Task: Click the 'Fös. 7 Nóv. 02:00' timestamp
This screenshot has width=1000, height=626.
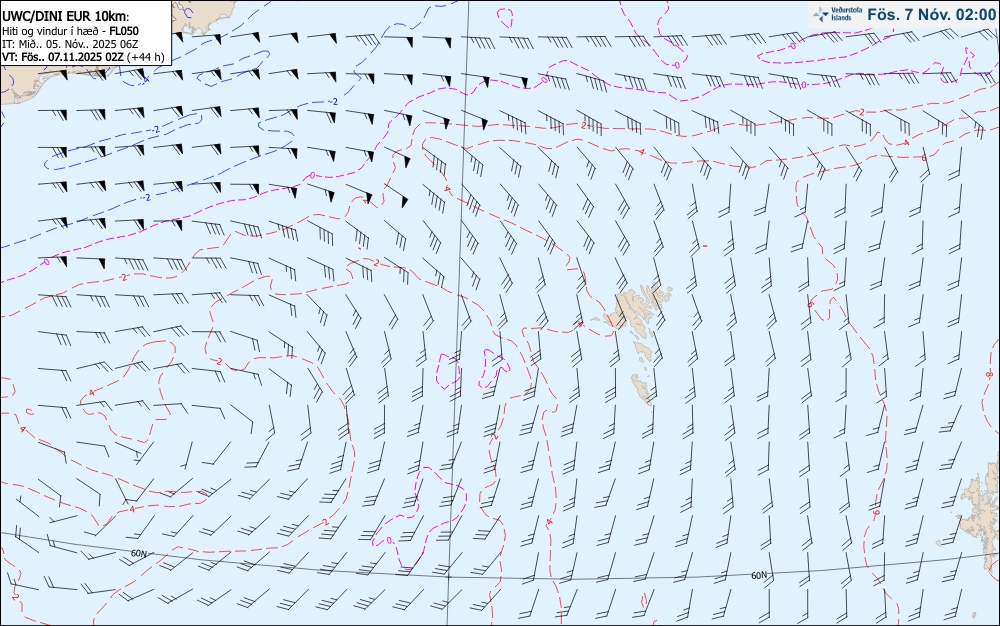Action: (x=931, y=14)
